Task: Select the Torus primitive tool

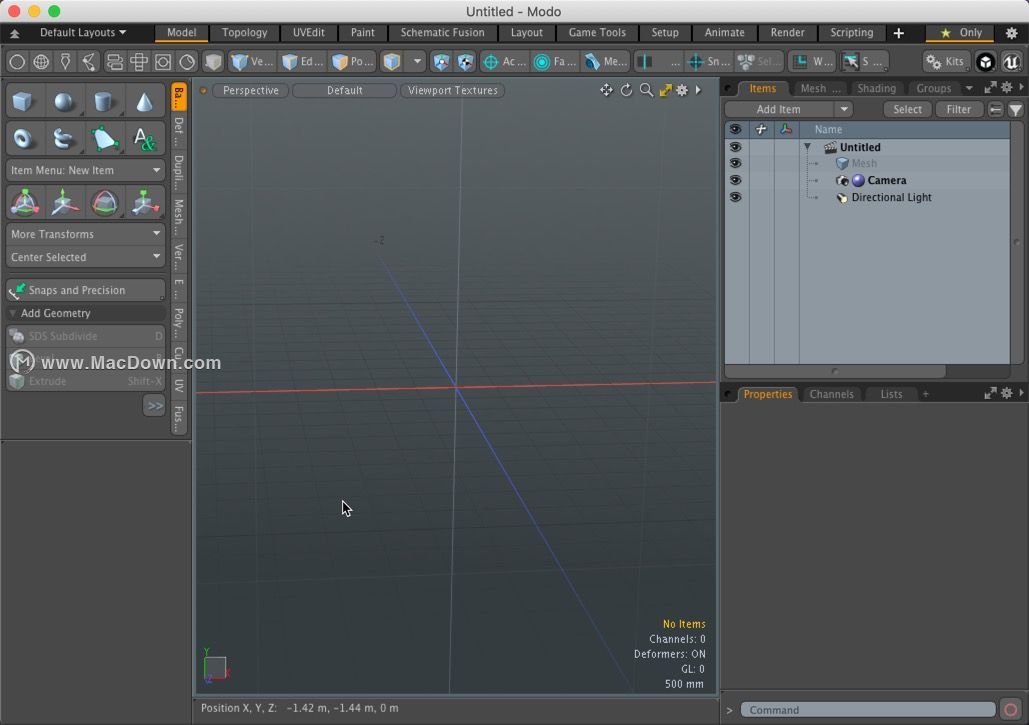Action: click(24, 138)
